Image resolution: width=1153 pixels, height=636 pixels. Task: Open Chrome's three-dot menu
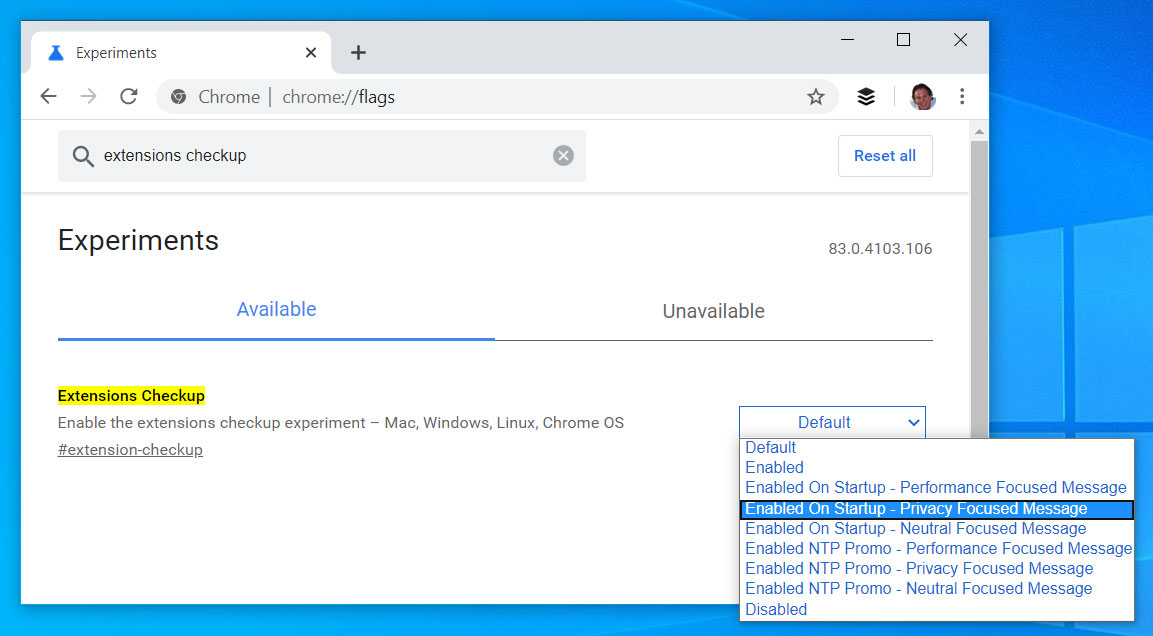coord(962,96)
